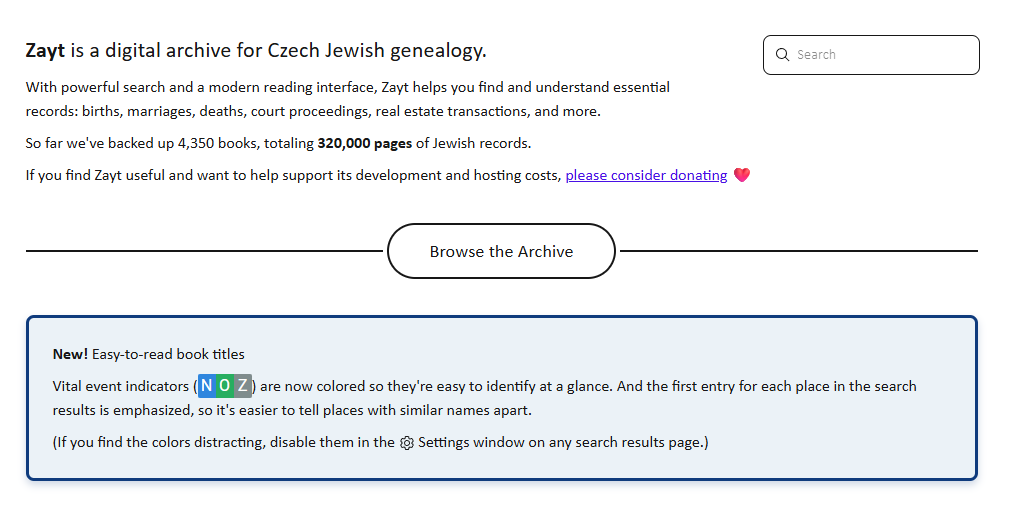The height and width of the screenshot is (511, 1025).
Task: Click the powerful search and modern reading sentence
Action: click(x=348, y=99)
